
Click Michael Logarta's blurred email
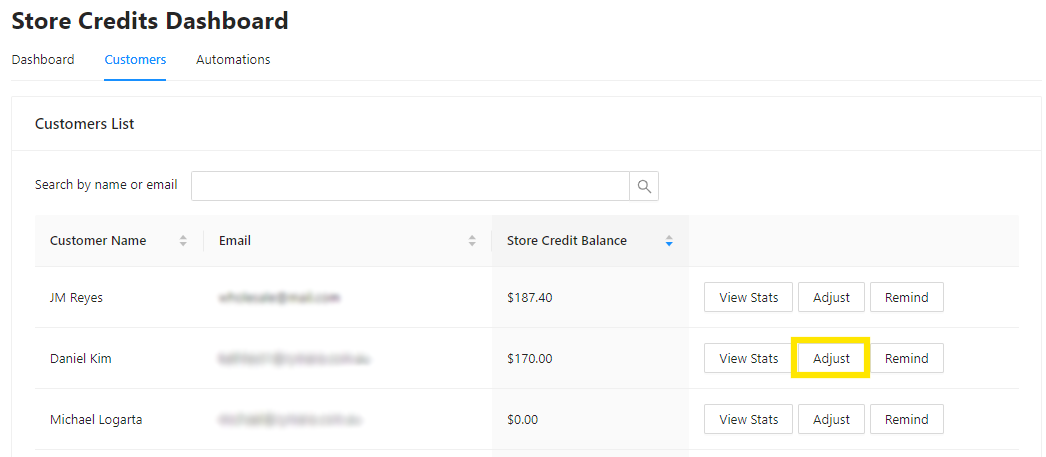click(290, 420)
